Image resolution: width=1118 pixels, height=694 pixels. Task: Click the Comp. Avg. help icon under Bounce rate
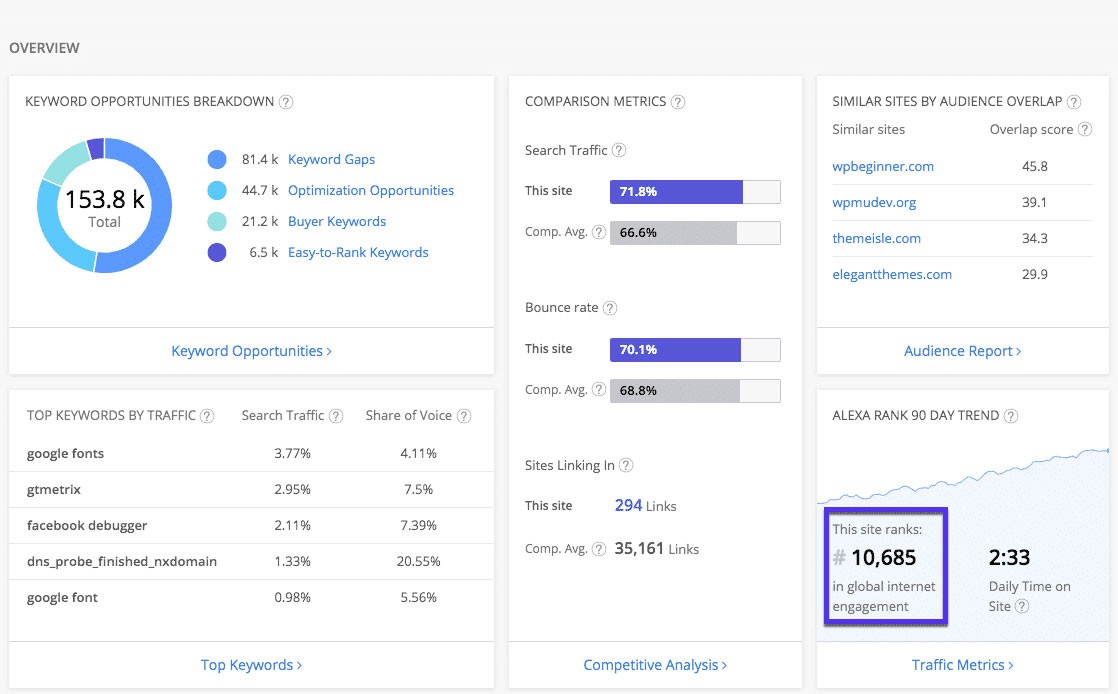[599, 390]
